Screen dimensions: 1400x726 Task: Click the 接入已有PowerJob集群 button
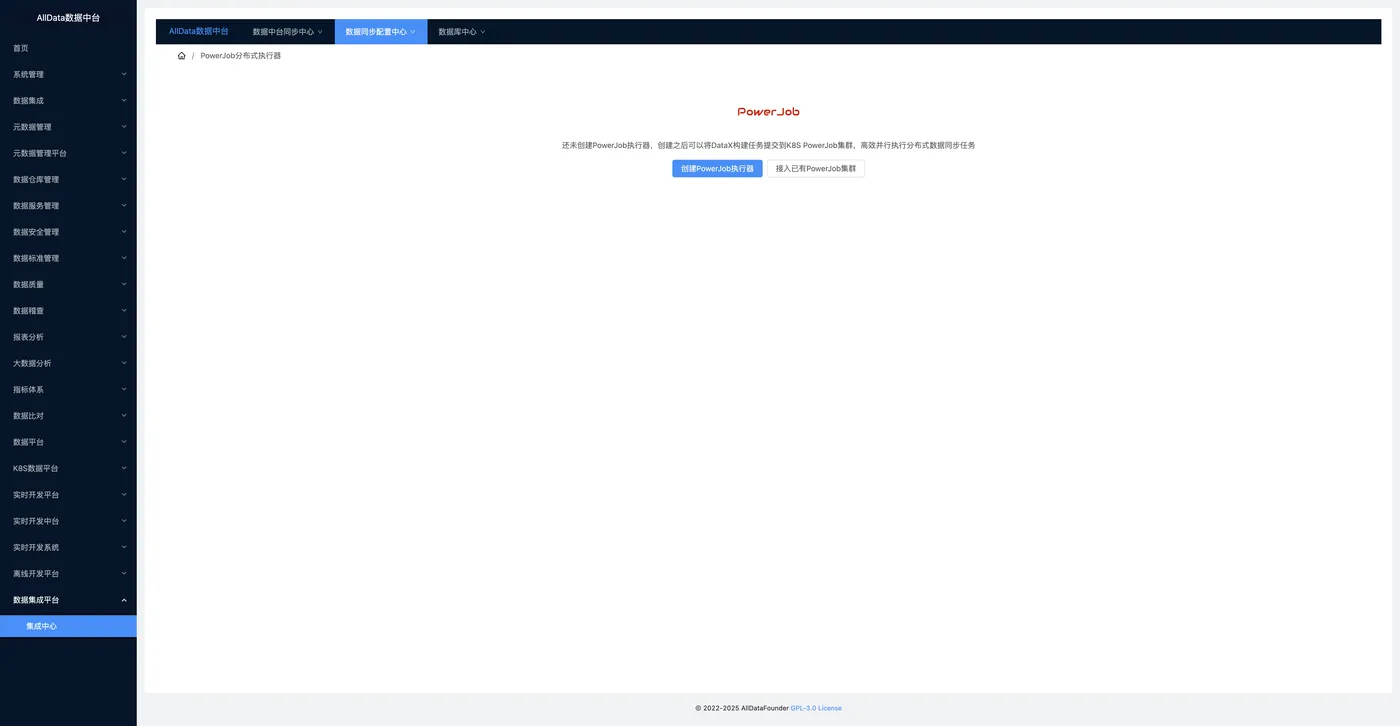pos(816,169)
